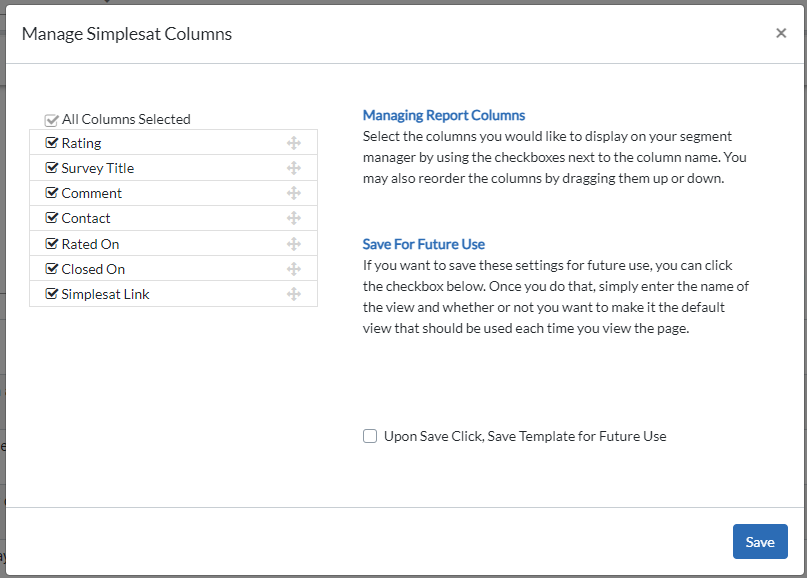Viewport: 807px width, 578px height.
Task: Click the Save For Future Use heading
Action: pyautogui.click(x=424, y=244)
